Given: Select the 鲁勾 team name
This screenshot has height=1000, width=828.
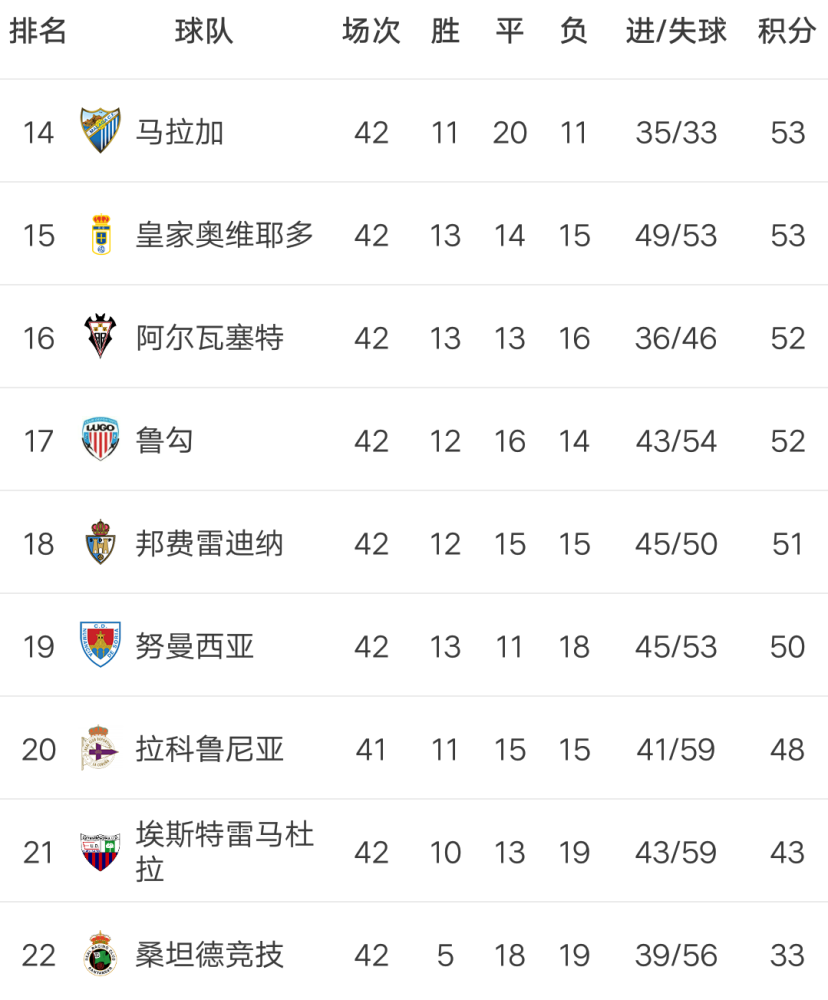Looking at the screenshot, I should (x=164, y=441).
